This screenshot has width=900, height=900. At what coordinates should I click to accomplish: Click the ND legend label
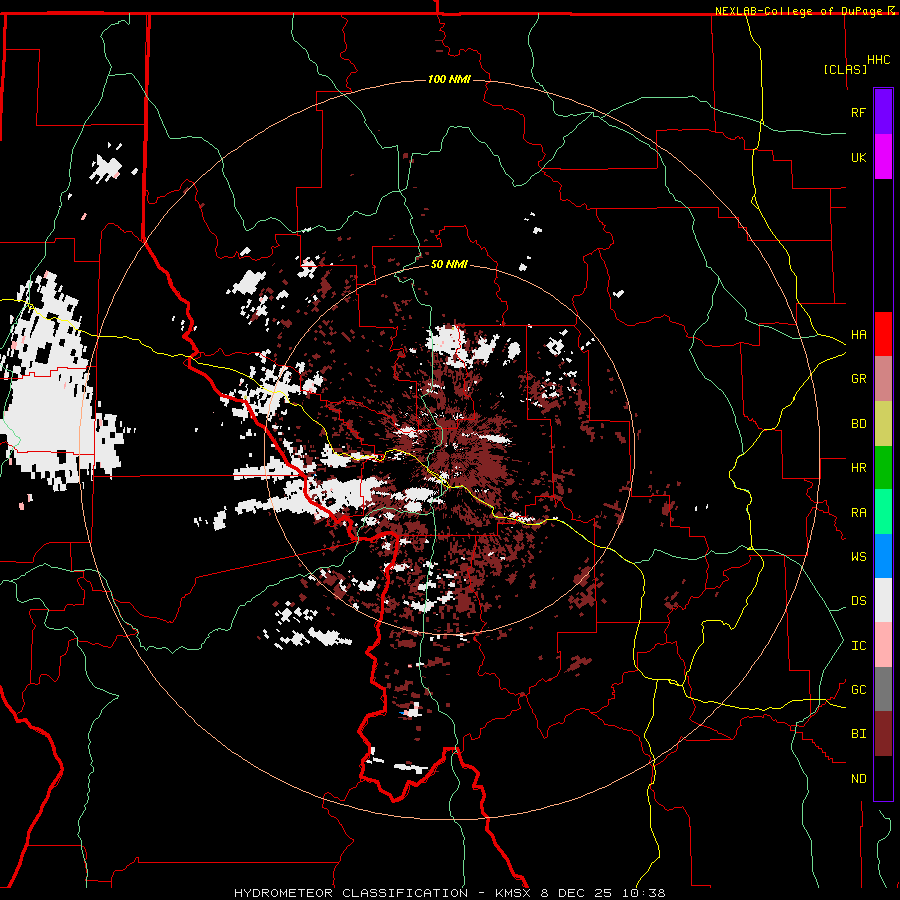pos(858,779)
